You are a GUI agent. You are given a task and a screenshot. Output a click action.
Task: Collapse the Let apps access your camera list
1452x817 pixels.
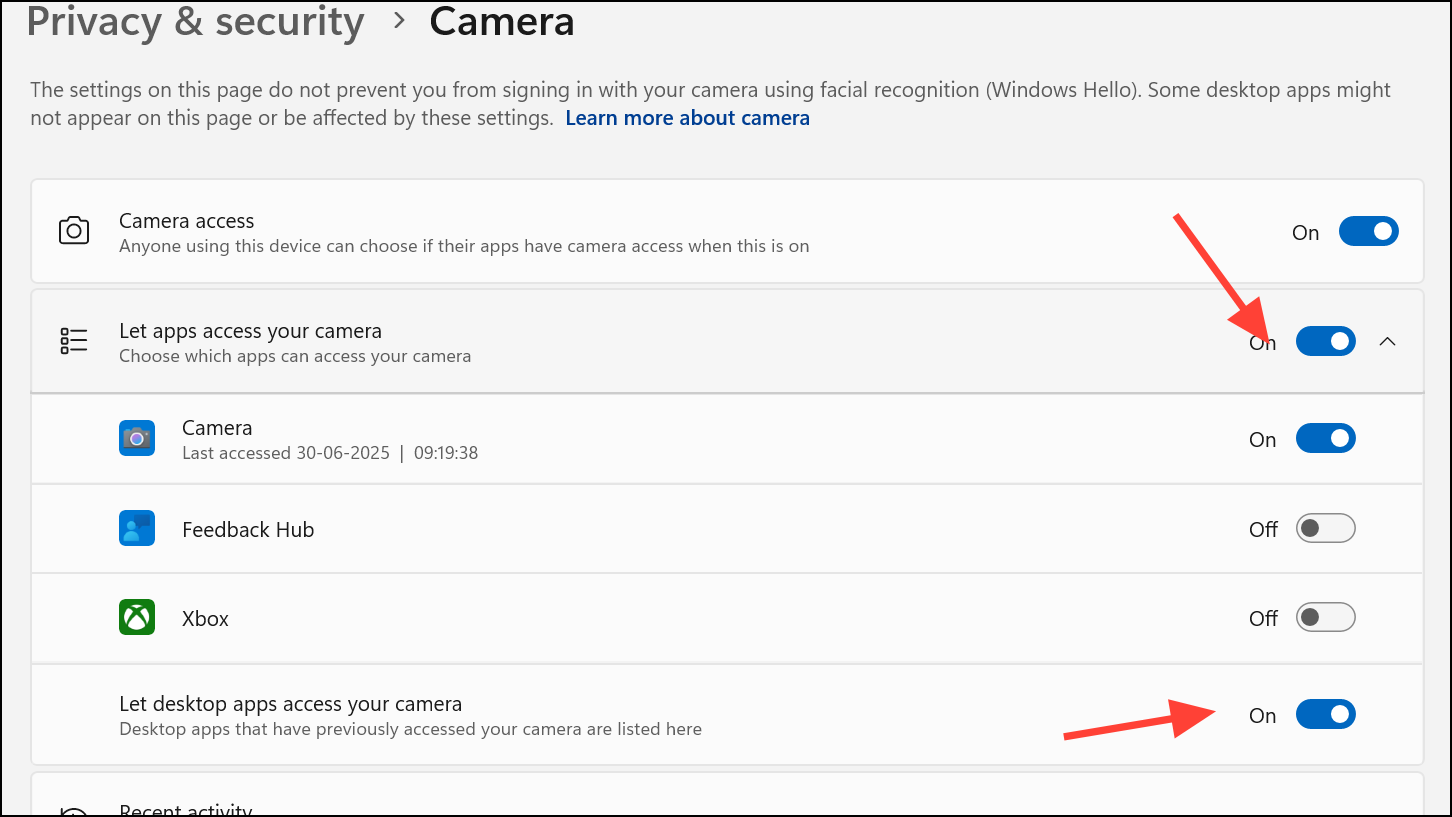pos(1388,341)
